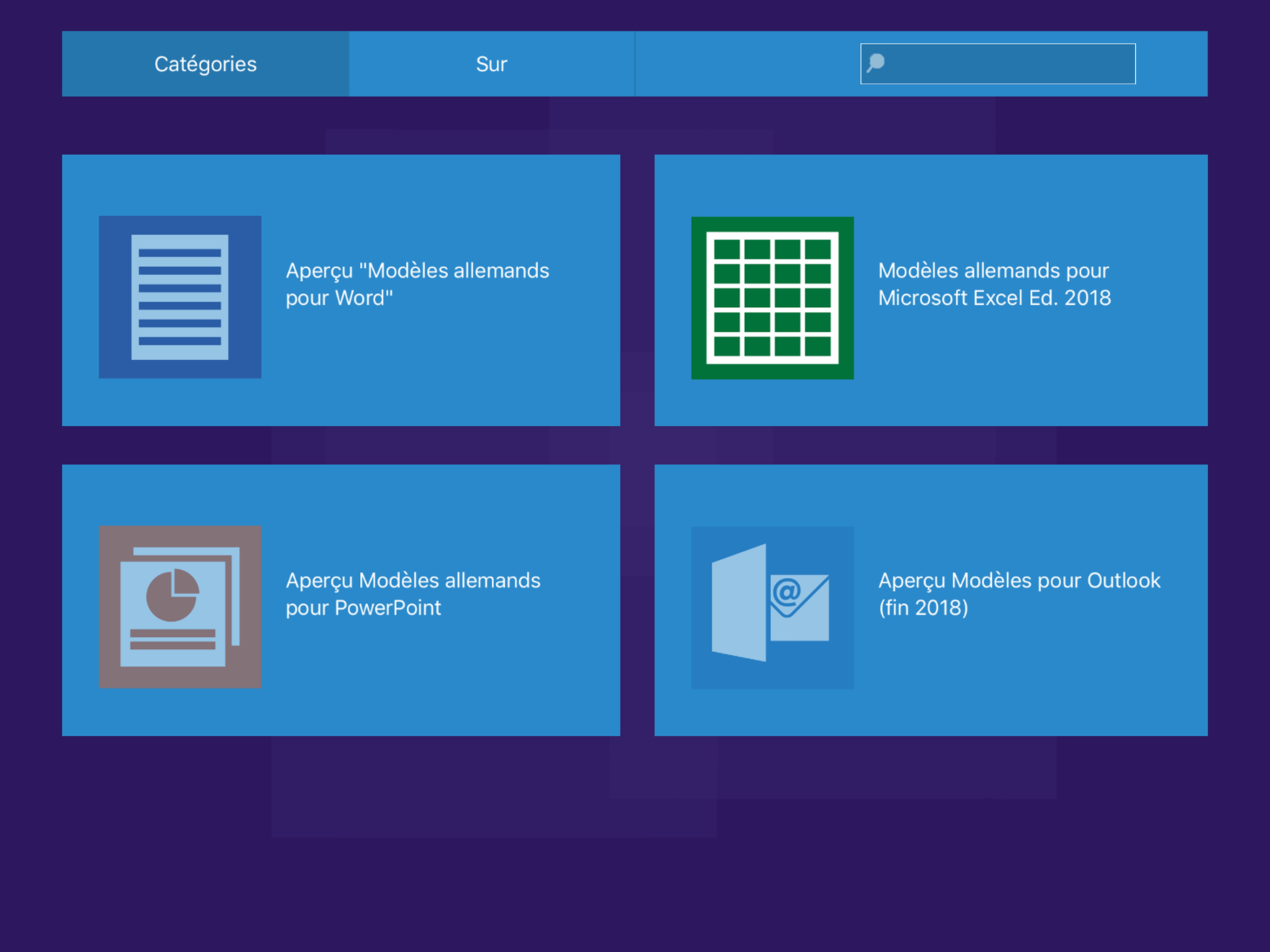The image size is (1270, 952).
Task: Open 'Aperçu Modèles pour Outlook (fin 2018)'
Action: (x=1019, y=581)
